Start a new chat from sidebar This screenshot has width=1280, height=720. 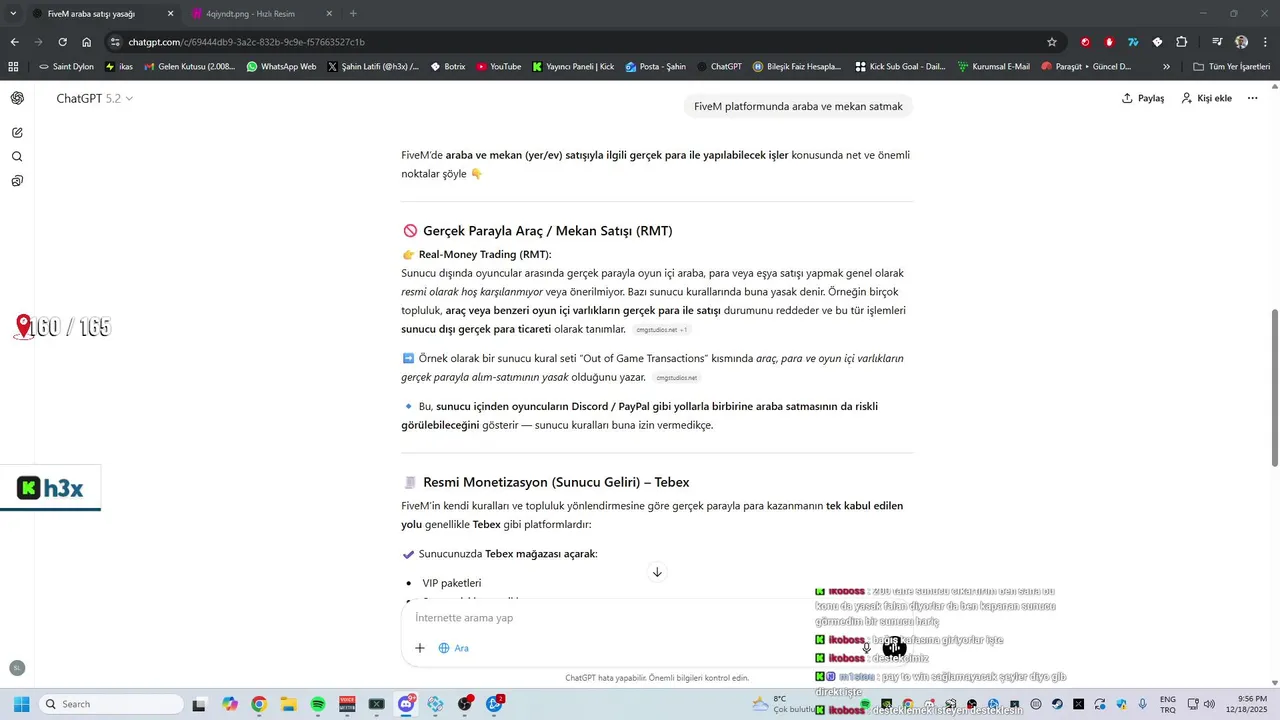click(17, 133)
